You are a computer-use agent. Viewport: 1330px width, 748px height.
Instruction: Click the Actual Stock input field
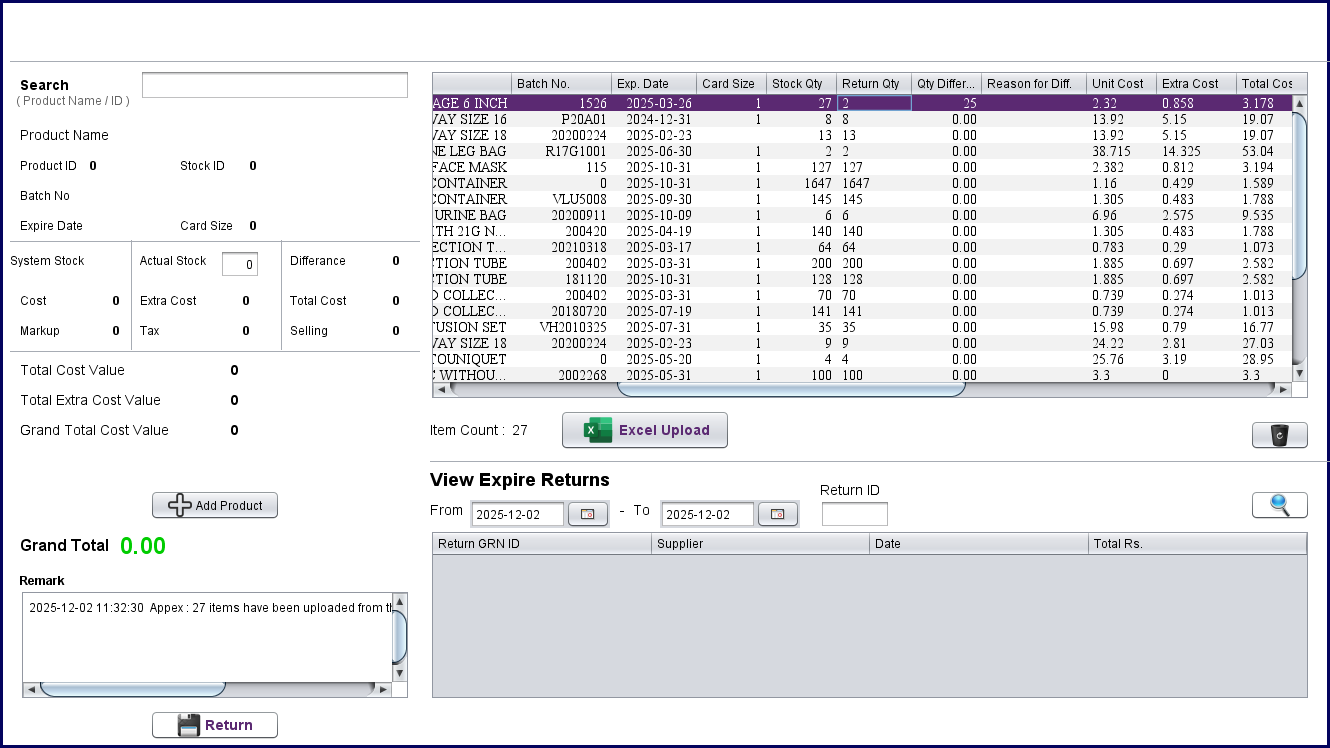click(x=240, y=264)
